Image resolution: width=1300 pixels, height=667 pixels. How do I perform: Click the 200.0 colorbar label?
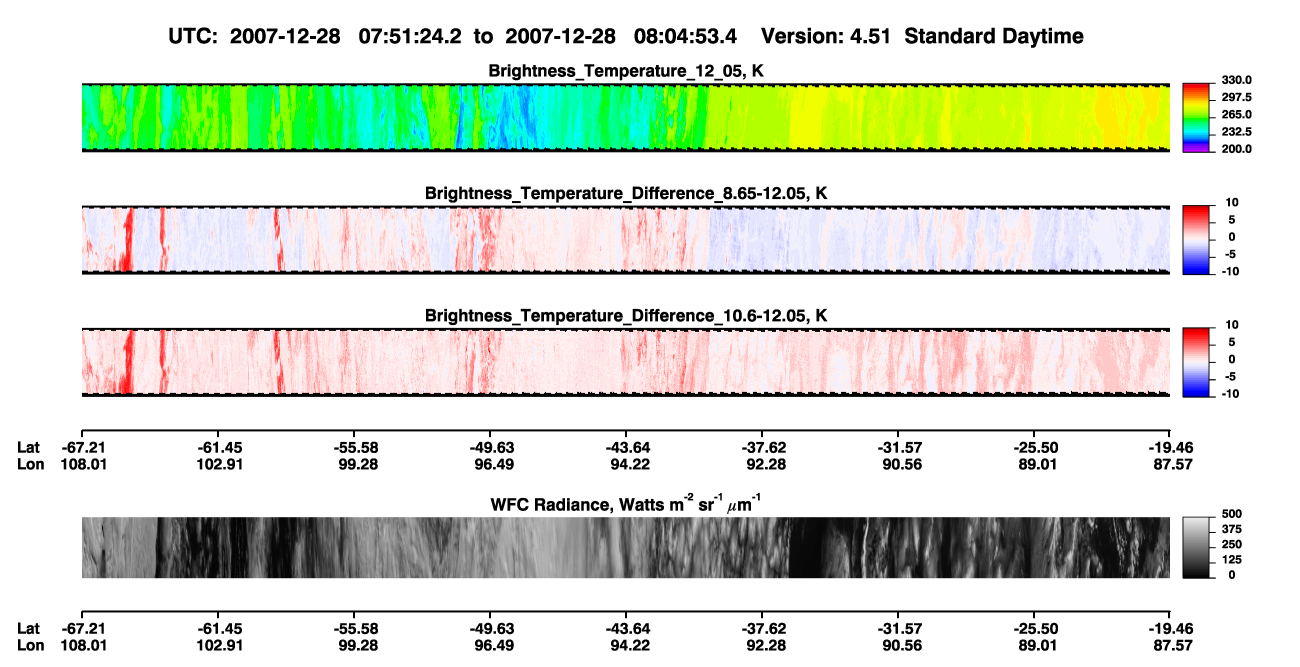pos(1235,148)
